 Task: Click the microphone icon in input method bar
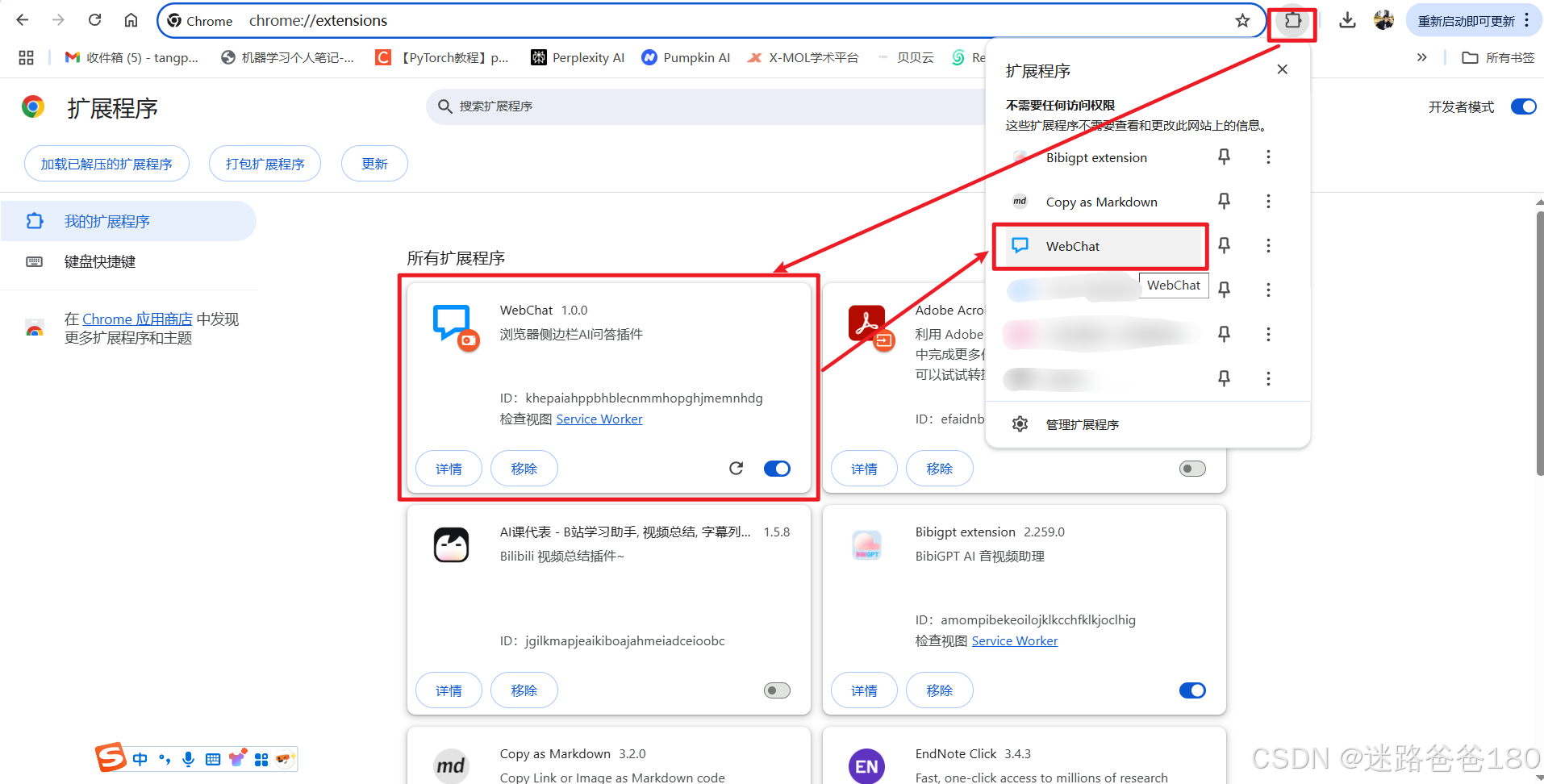(188, 759)
